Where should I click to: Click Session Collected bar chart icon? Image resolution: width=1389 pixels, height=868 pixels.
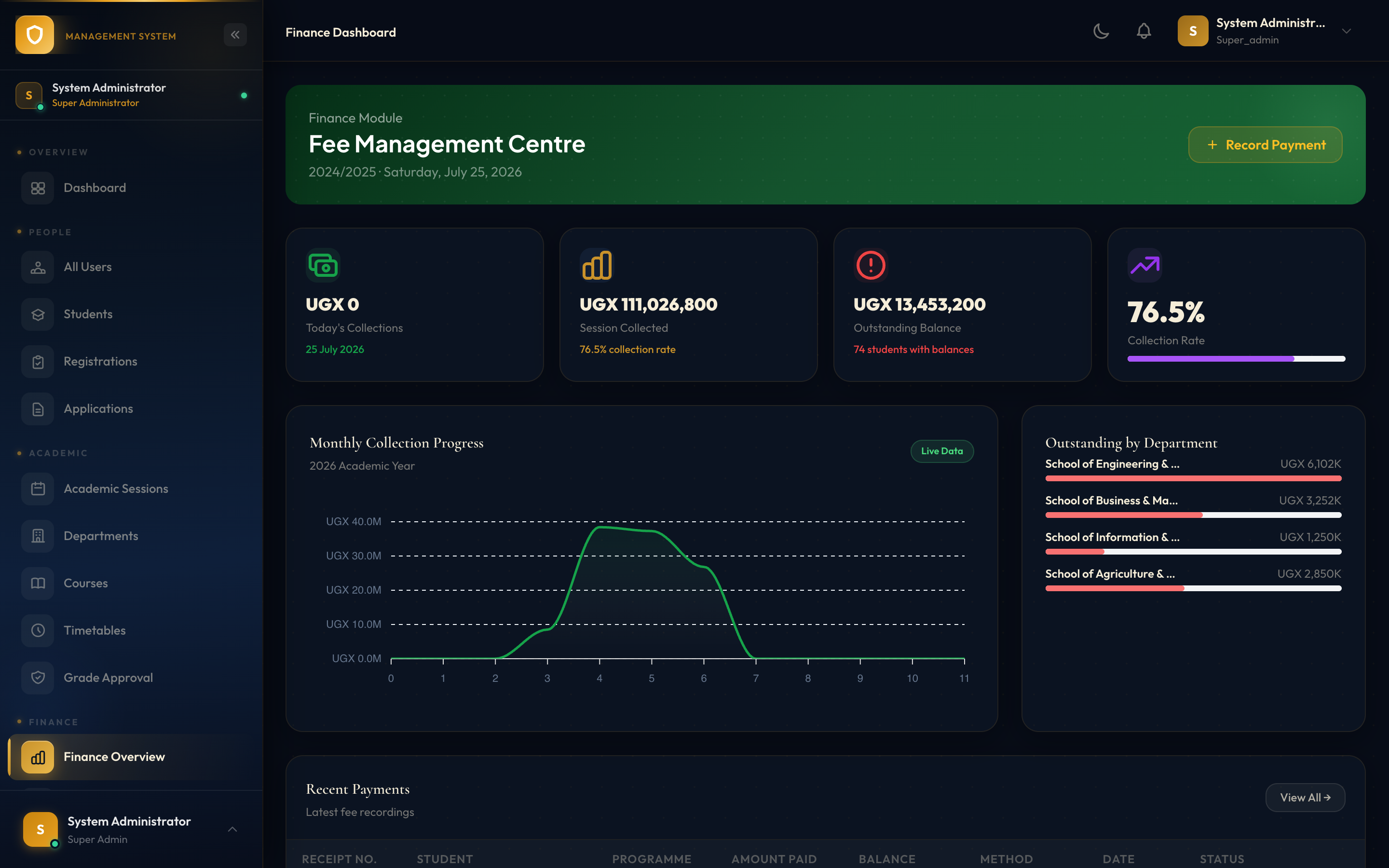pyautogui.click(x=597, y=265)
